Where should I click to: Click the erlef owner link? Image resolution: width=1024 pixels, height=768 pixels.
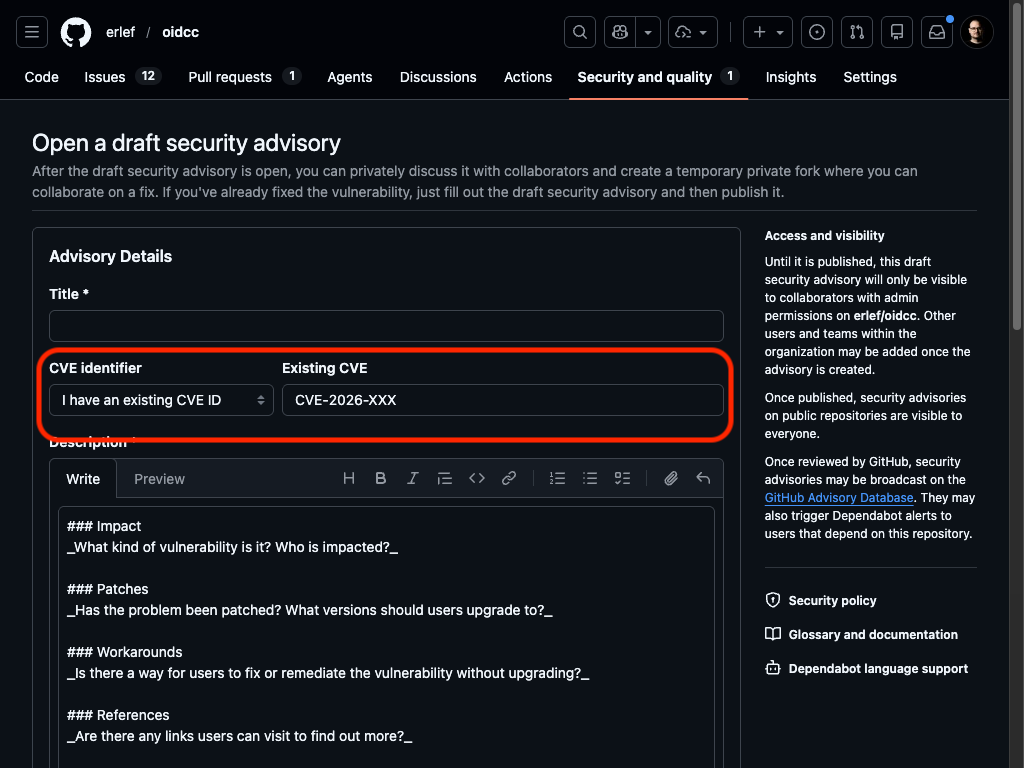[x=120, y=32]
